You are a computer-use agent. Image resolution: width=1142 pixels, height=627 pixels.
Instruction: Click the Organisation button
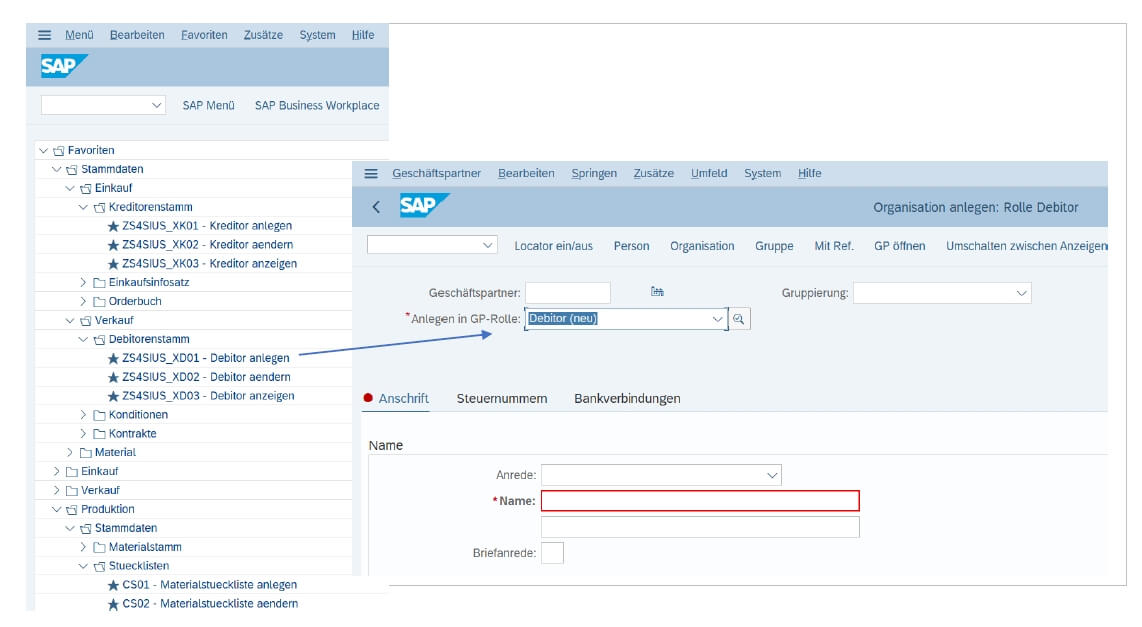coord(702,246)
